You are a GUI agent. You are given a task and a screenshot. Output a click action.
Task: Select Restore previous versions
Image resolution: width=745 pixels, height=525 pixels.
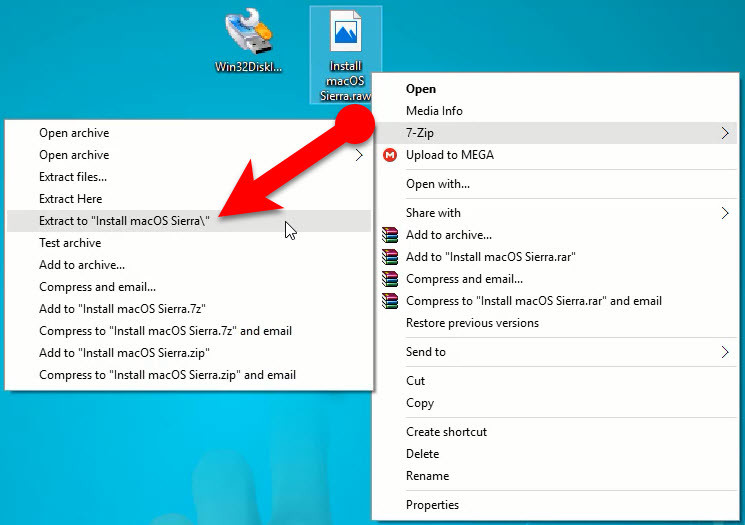click(x=555, y=323)
